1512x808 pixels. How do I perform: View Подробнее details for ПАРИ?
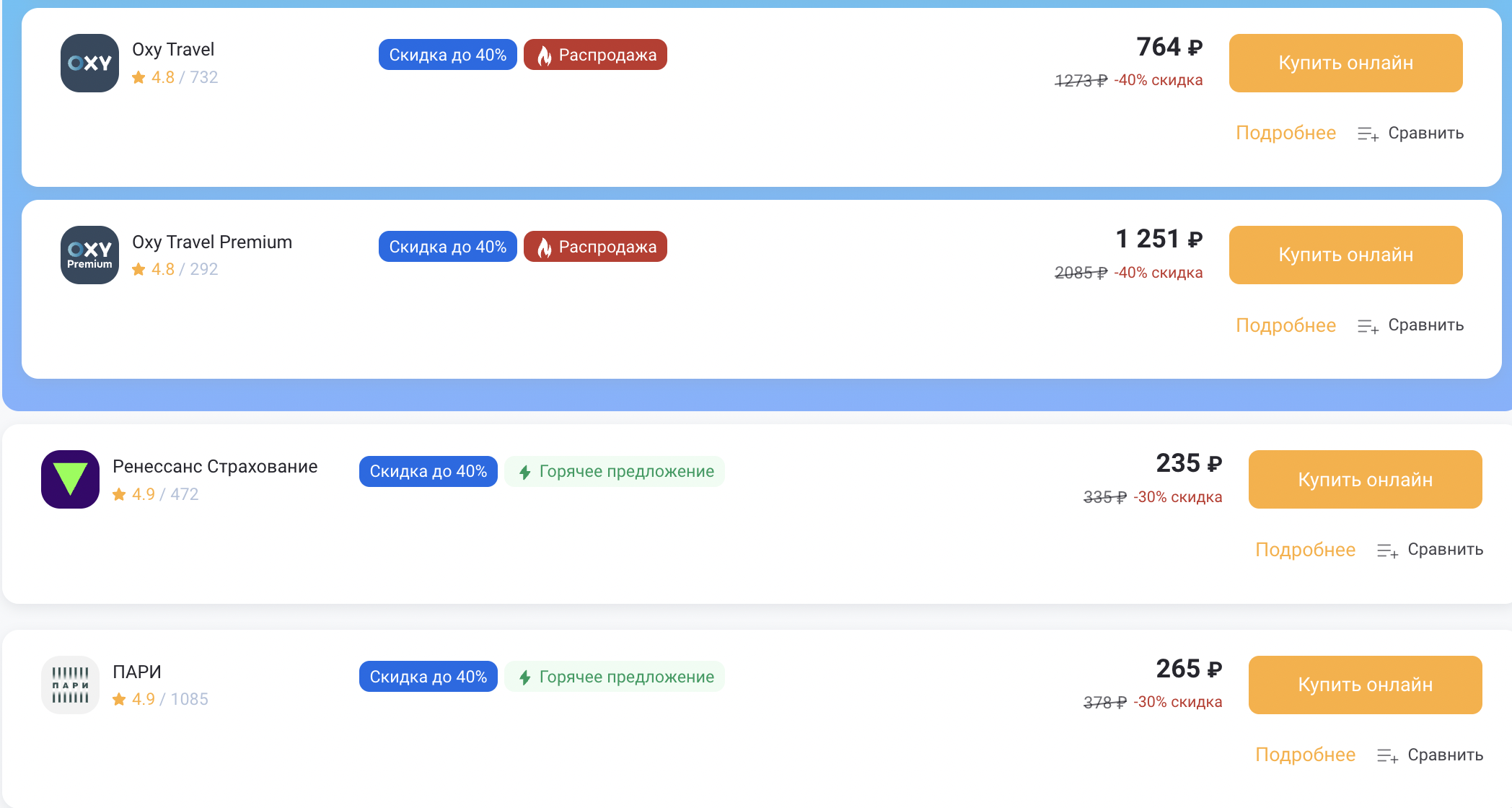[x=1305, y=755]
